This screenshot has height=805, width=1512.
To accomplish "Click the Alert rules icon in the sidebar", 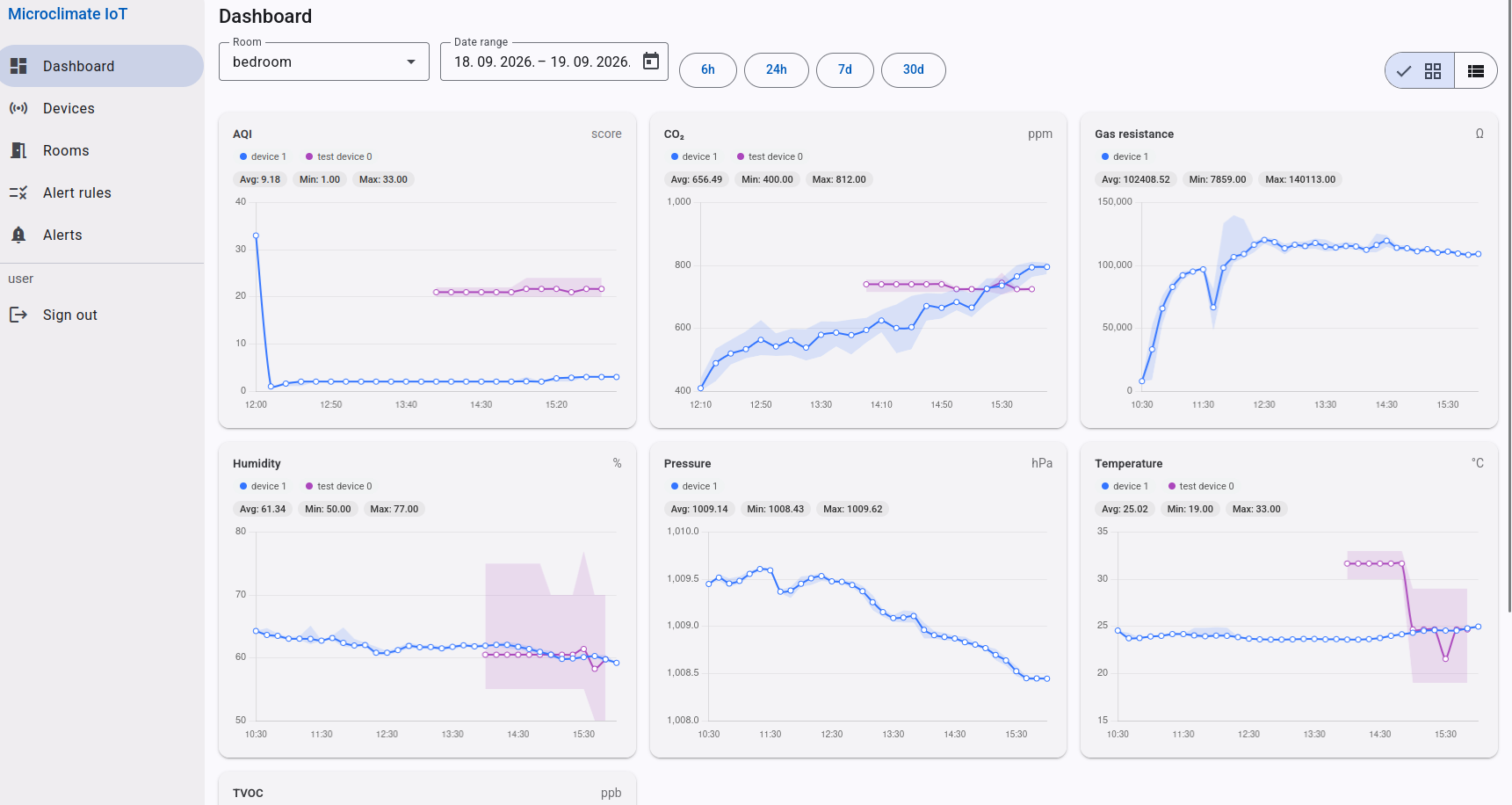I will coord(18,192).
